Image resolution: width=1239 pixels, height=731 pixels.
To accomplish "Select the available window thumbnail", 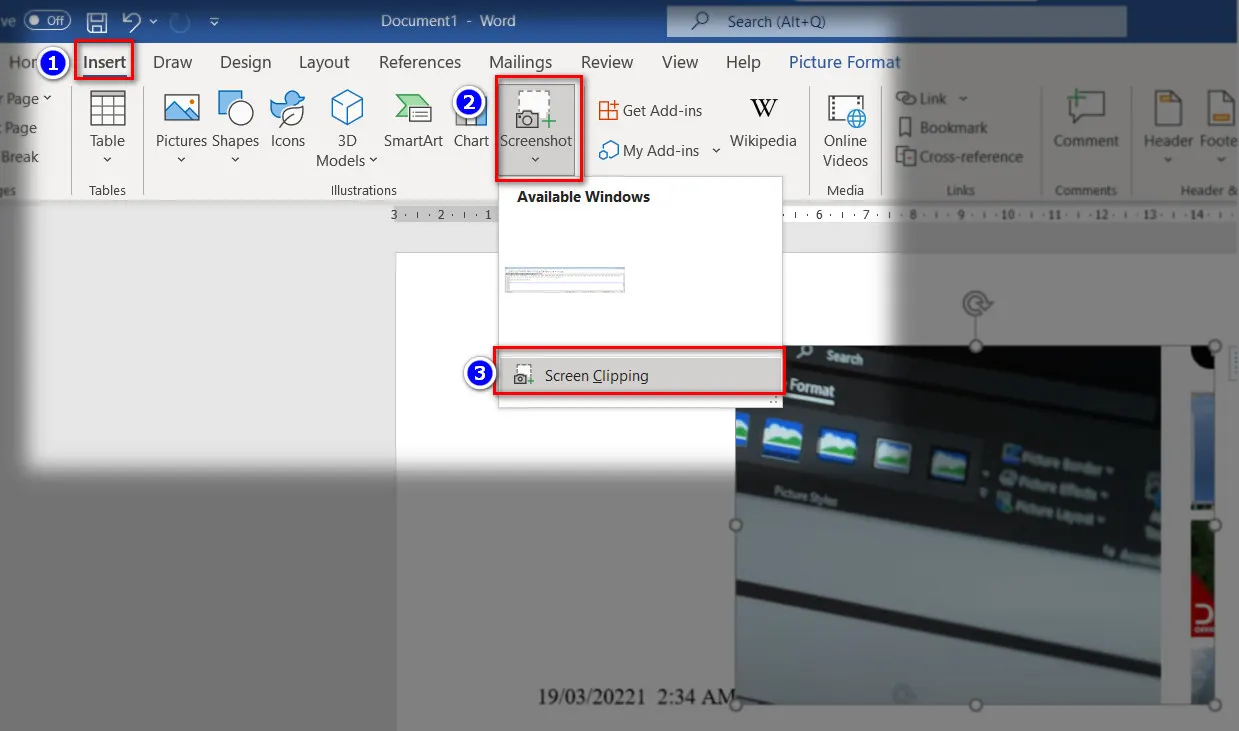I will (x=565, y=279).
